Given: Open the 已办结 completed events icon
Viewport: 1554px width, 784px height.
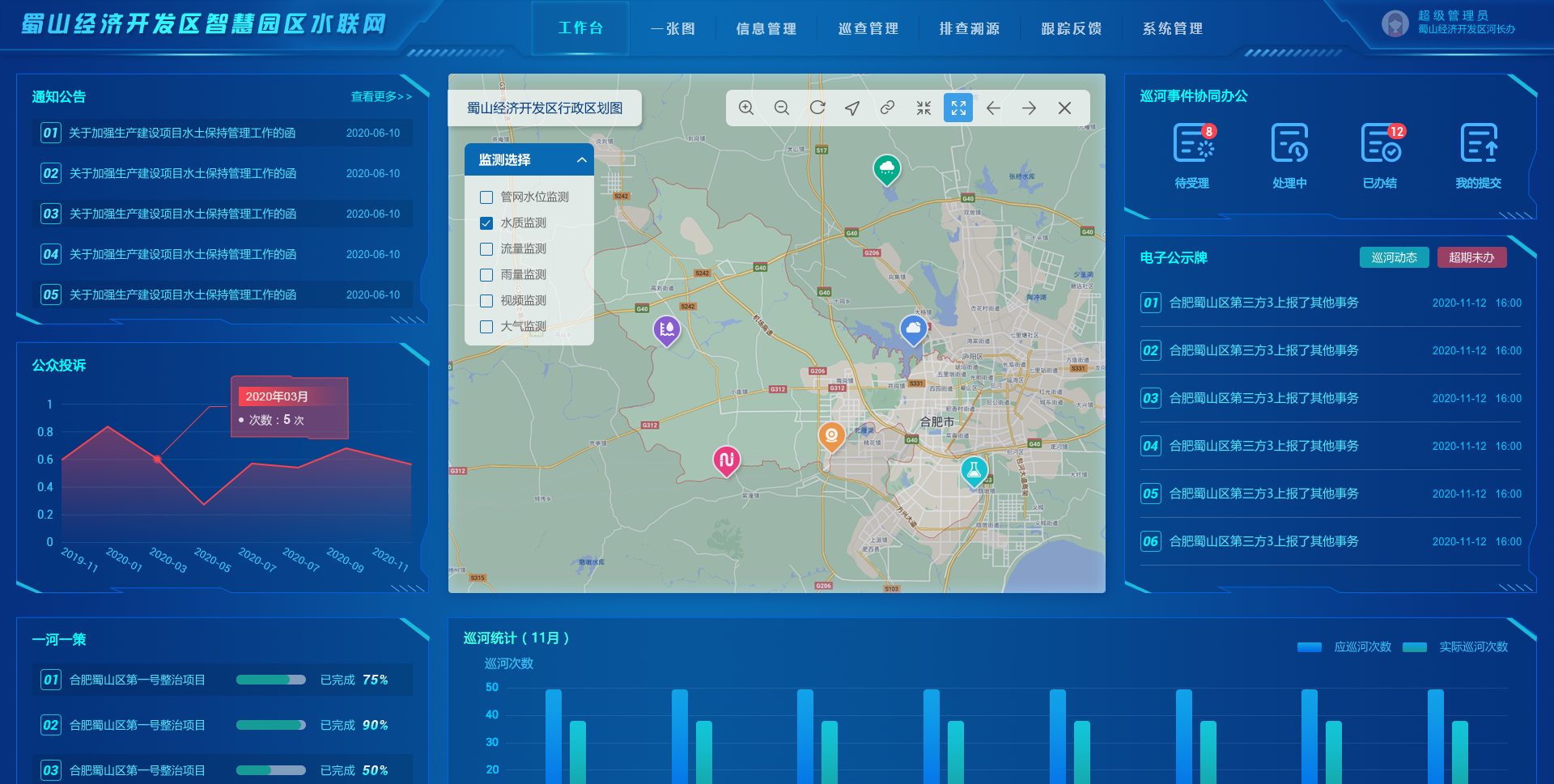Looking at the screenshot, I should click(x=1380, y=145).
